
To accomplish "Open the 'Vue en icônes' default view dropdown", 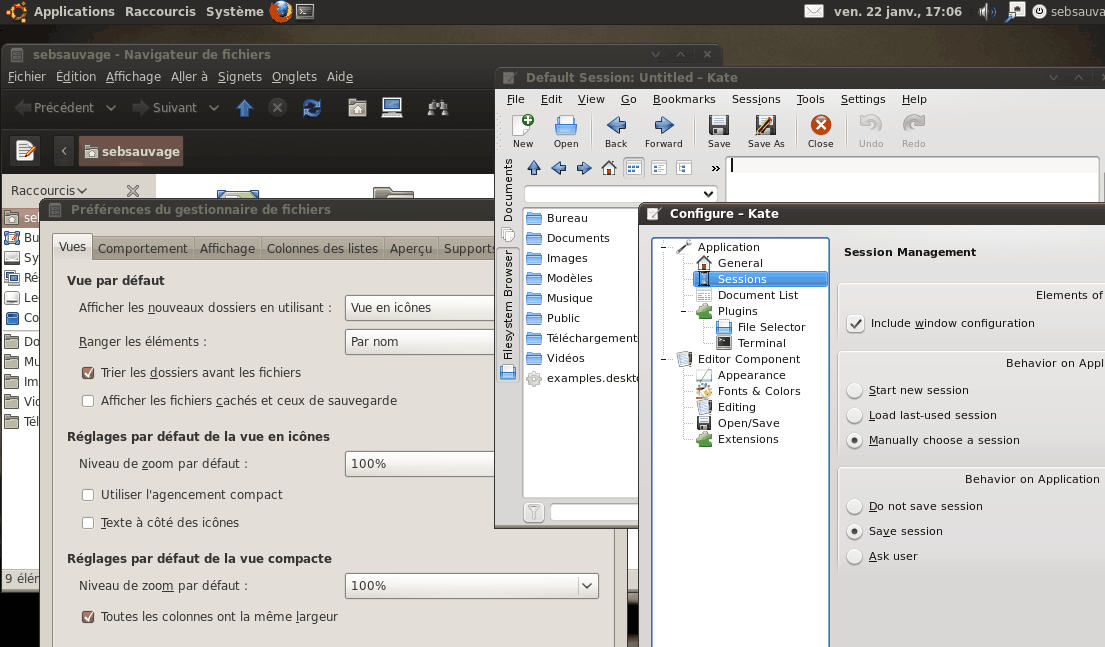I will point(420,308).
